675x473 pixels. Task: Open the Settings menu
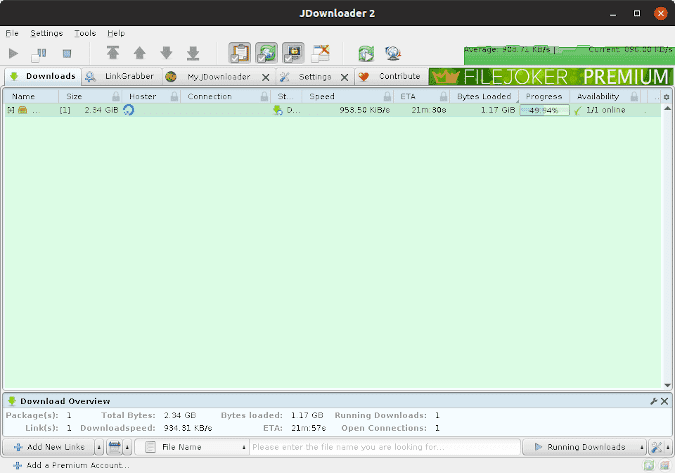pyautogui.click(x=46, y=33)
